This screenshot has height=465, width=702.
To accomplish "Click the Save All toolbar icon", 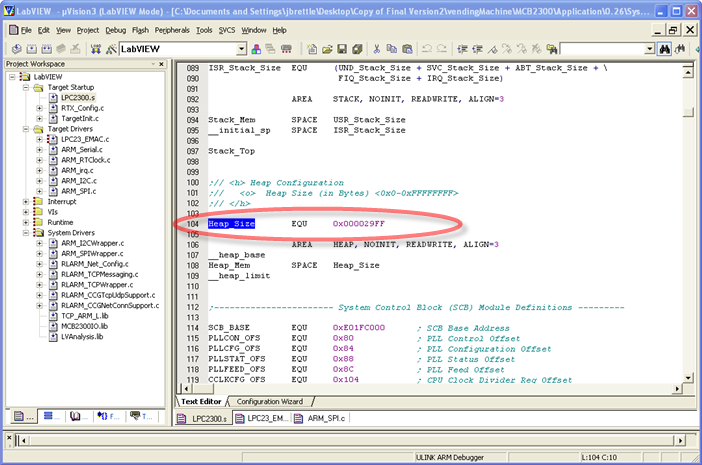I will (357, 48).
